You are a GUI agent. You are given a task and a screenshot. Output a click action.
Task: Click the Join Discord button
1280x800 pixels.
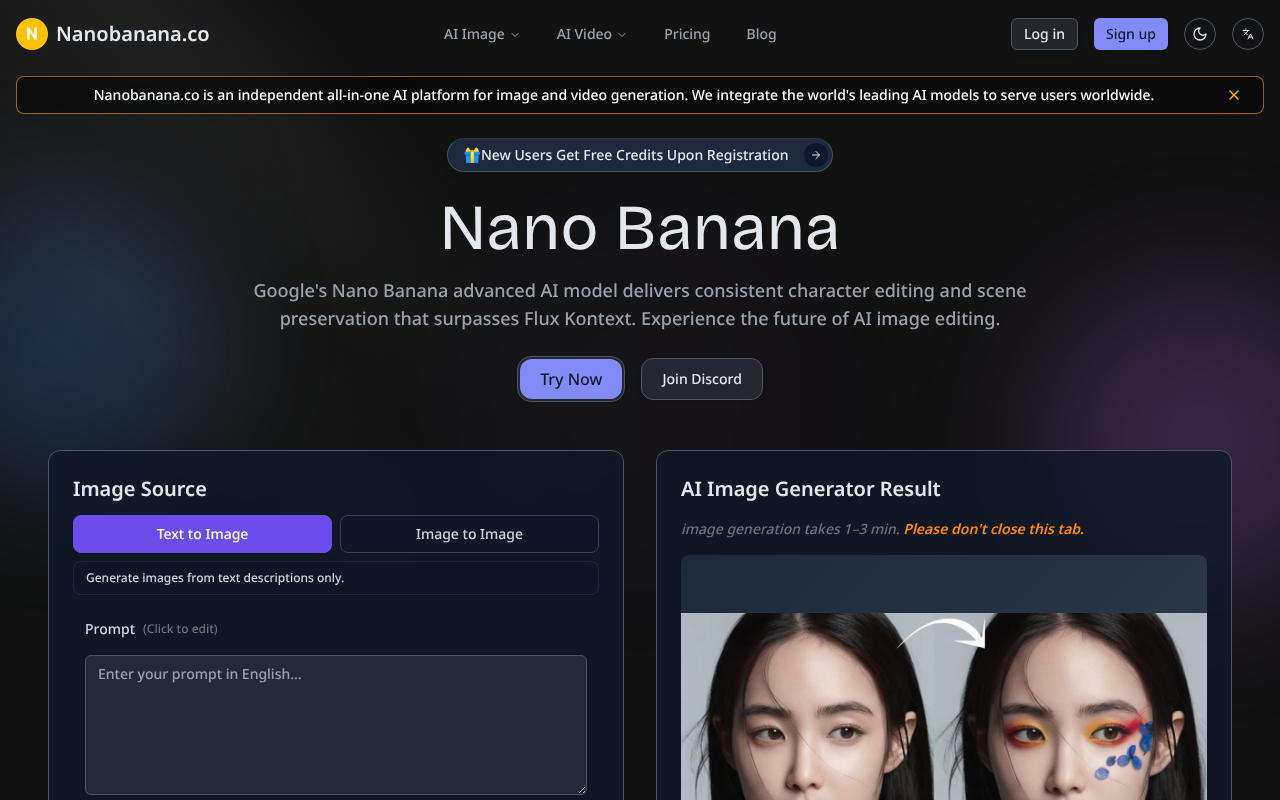[x=701, y=378]
